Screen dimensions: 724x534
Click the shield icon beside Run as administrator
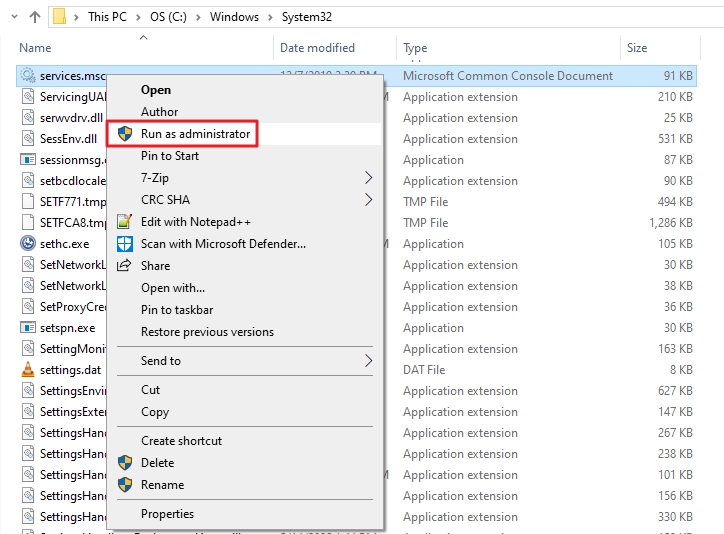coord(125,134)
